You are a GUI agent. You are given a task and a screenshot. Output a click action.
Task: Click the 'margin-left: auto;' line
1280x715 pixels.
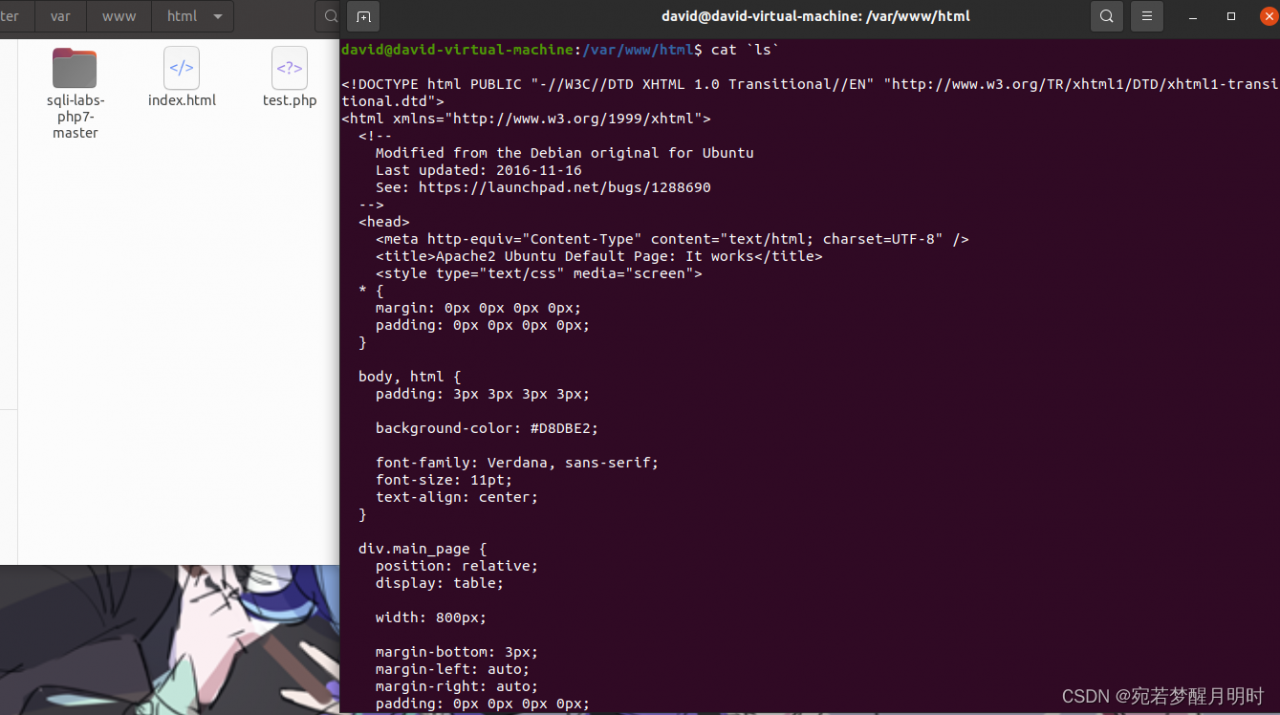tap(453, 669)
